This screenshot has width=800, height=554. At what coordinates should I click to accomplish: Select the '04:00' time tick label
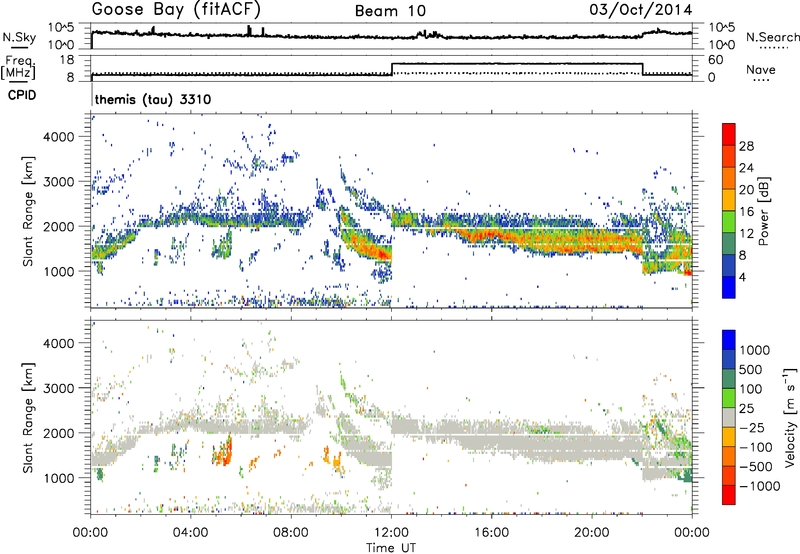191,532
